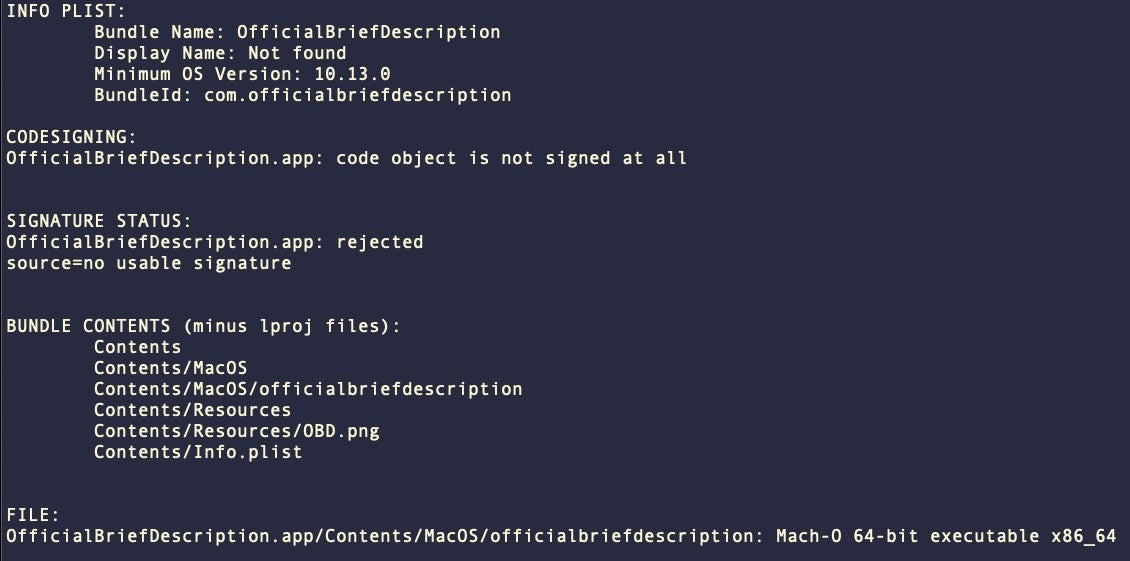Click the word 'rejected' in signature status
The width and height of the screenshot is (1130, 561).
click(x=379, y=242)
